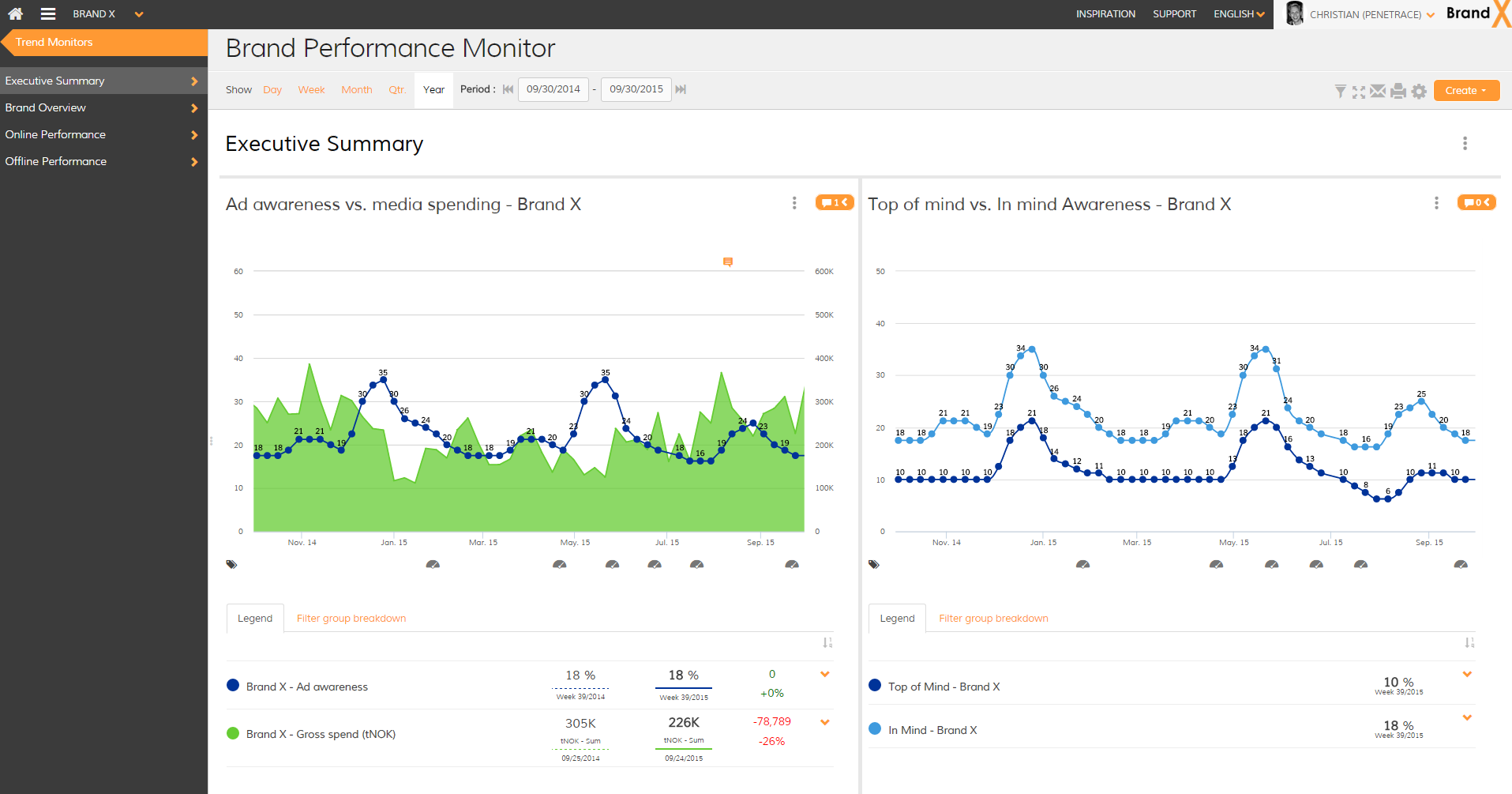Click the tag icon under Top of mind chart
The height and width of the screenshot is (794, 1512).
pyautogui.click(x=874, y=564)
